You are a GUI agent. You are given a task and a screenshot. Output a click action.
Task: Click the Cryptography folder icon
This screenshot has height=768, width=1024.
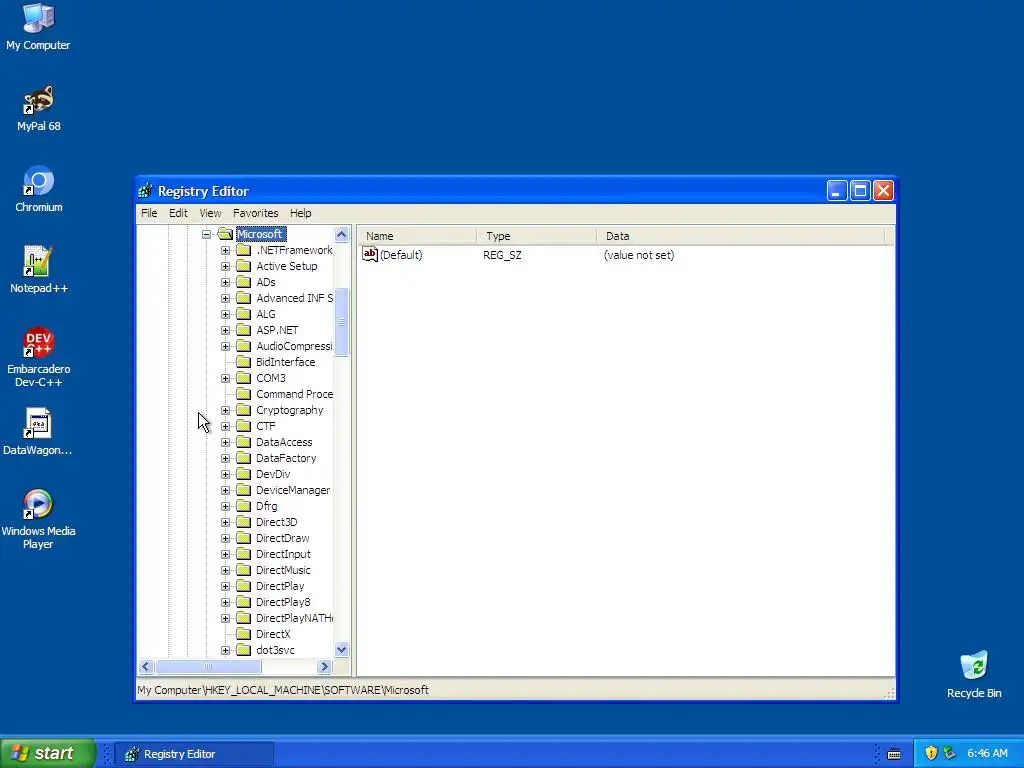tap(244, 410)
